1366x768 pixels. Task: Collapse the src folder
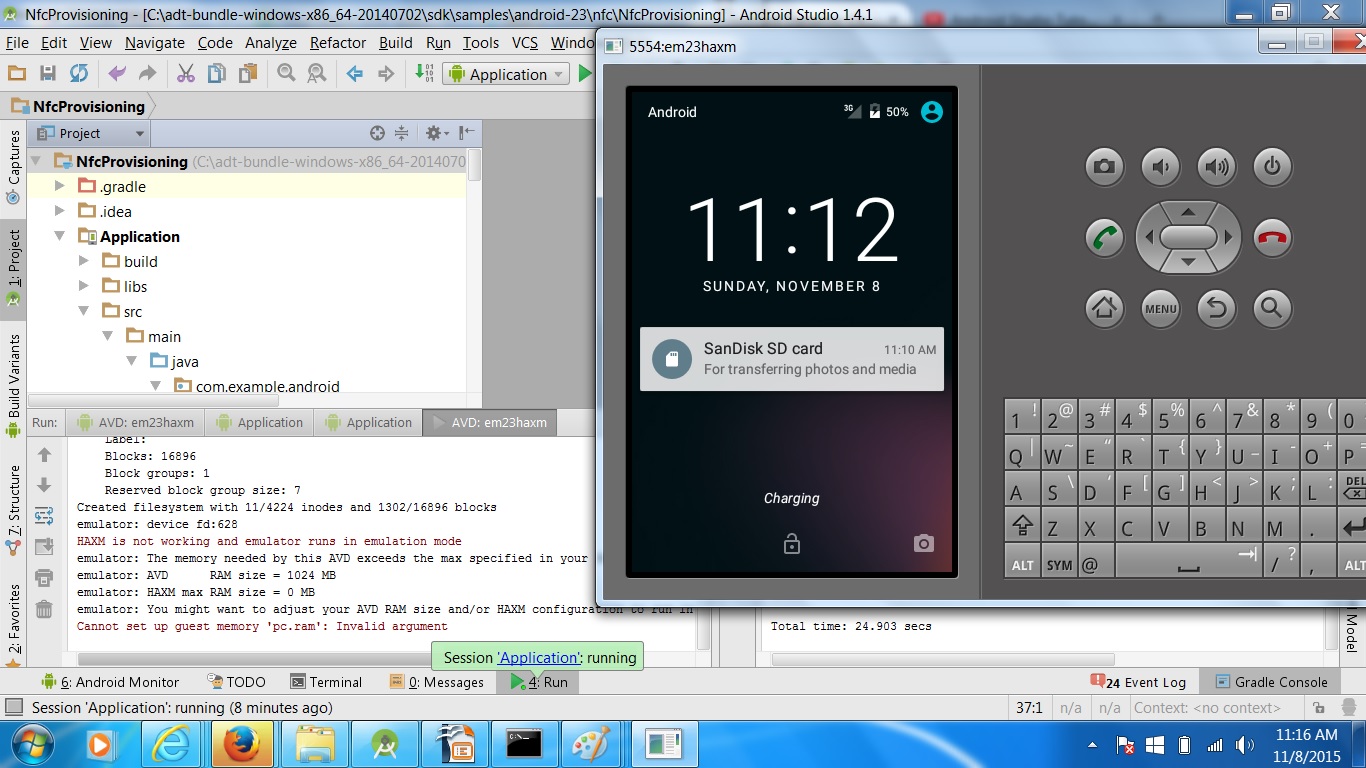point(84,311)
